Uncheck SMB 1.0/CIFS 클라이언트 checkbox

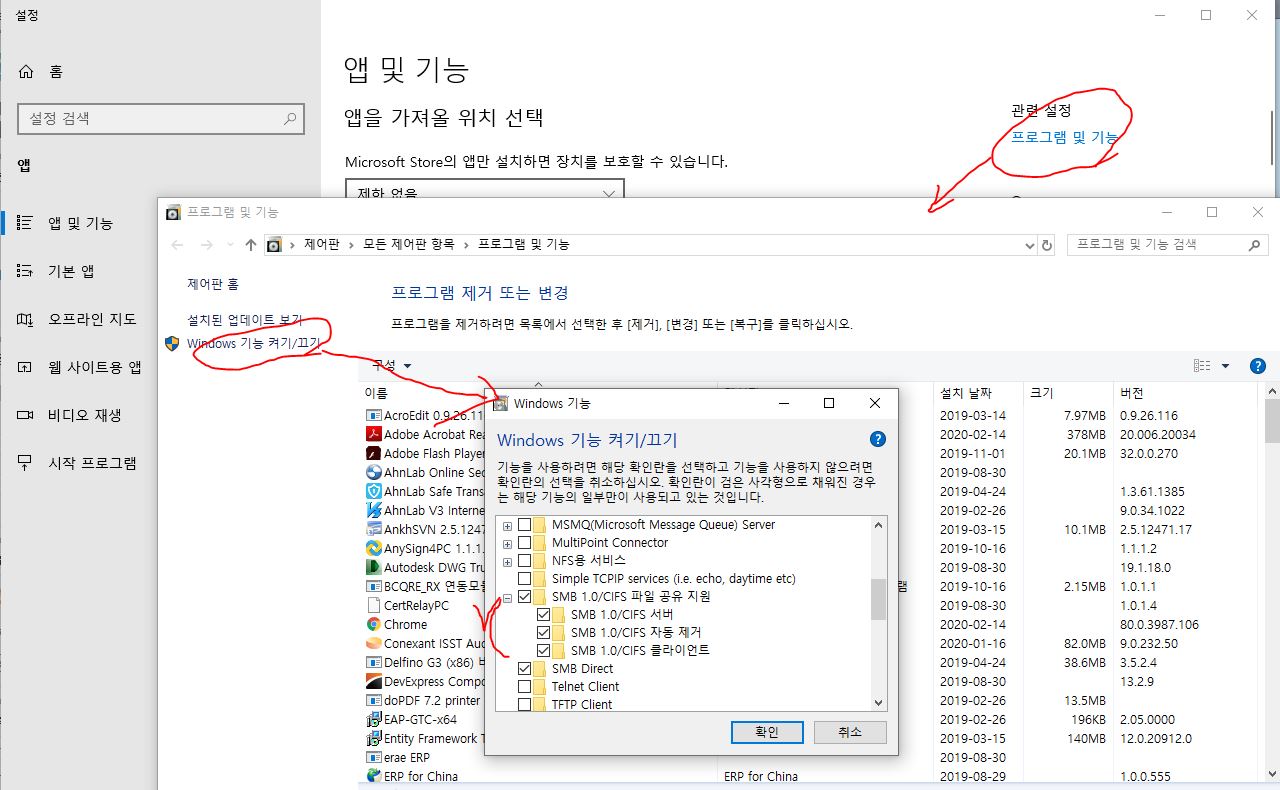click(544, 651)
